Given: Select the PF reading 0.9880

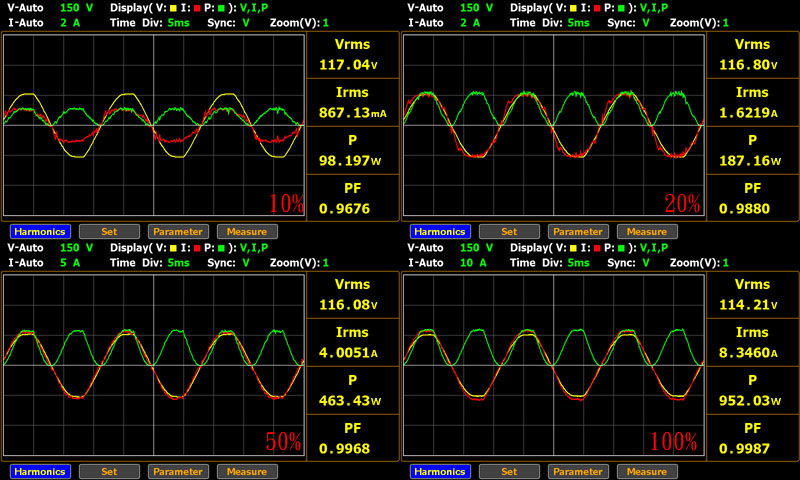Looking at the screenshot, I should (x=744, y=209).
